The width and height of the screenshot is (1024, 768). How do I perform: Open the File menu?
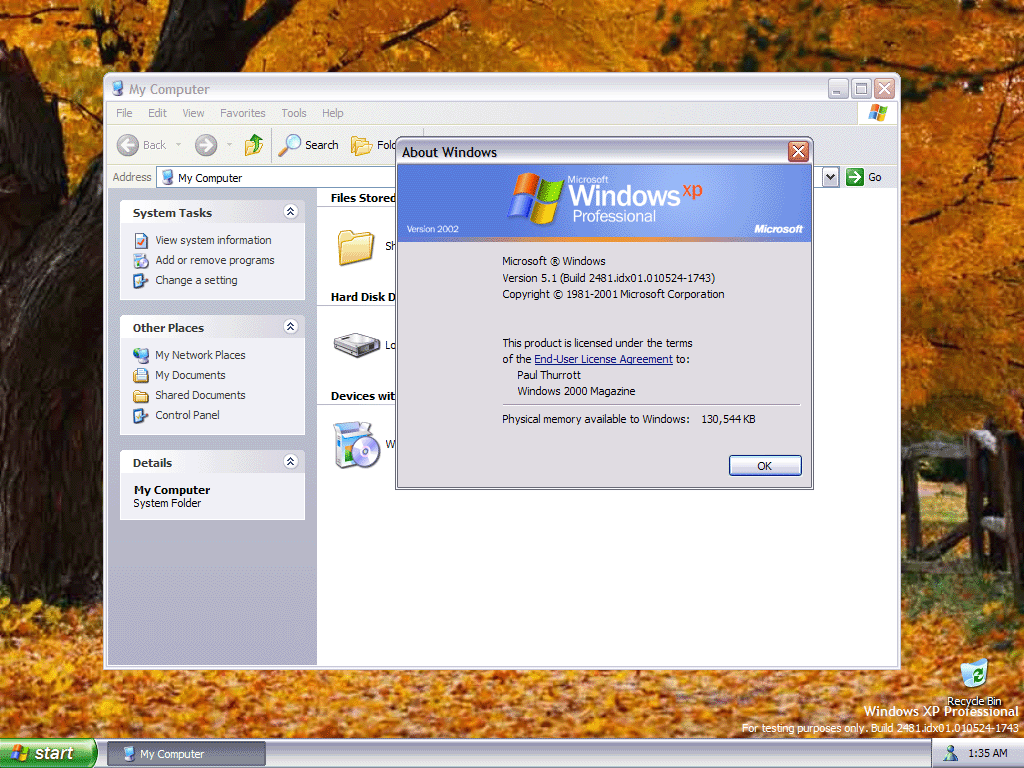[x=124, y=113]
